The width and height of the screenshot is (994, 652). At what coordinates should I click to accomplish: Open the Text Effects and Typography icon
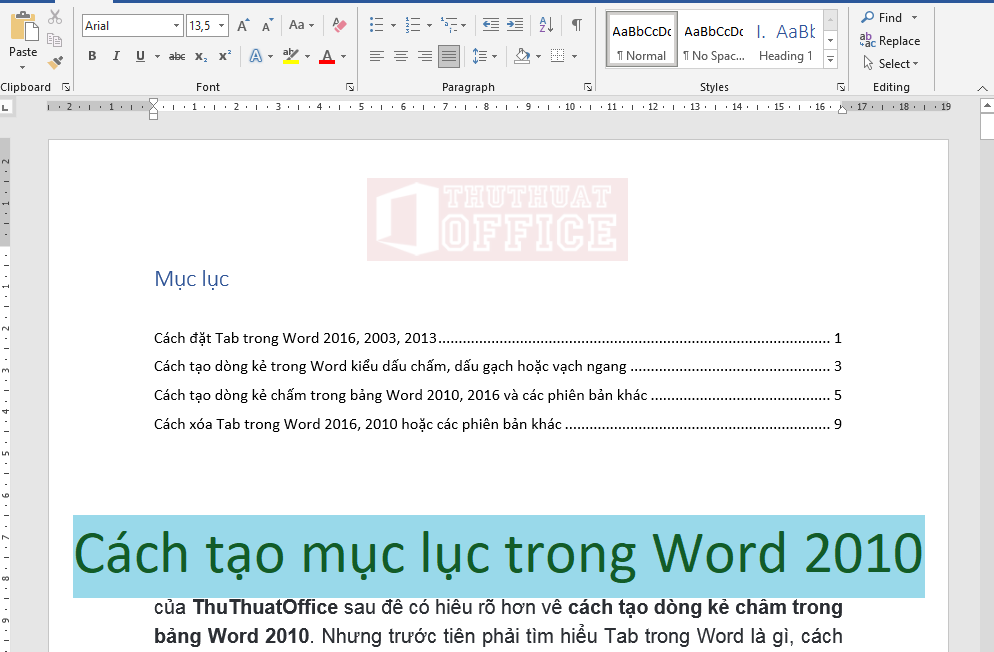258,57
